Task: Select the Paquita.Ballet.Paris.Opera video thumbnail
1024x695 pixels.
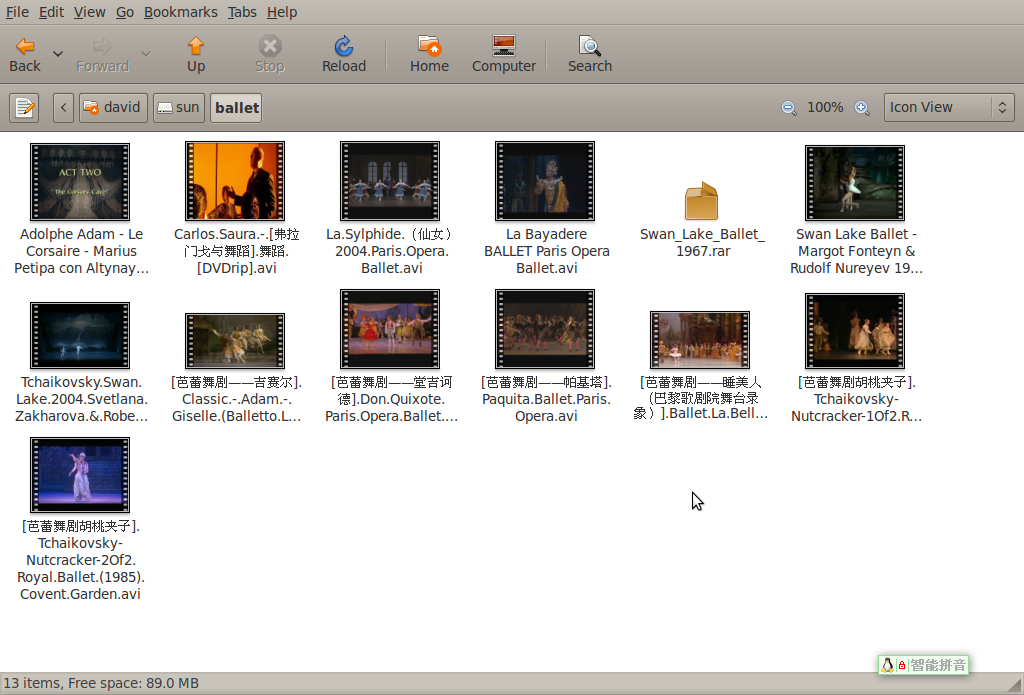Action: [x=545, y=329]
